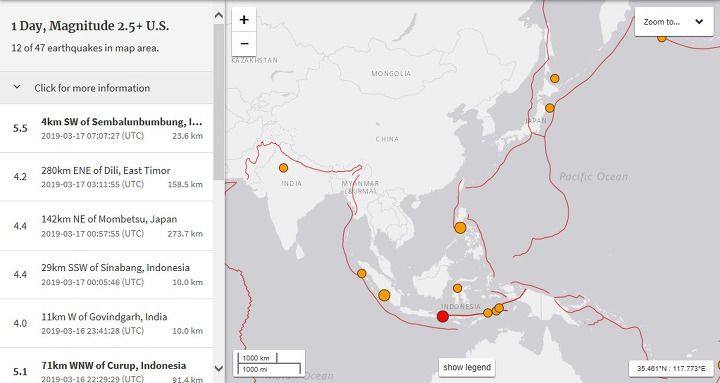
Task: Select the 4.4 Mombetsu, Japan earthquake entry
Action: tap(107, 226)
